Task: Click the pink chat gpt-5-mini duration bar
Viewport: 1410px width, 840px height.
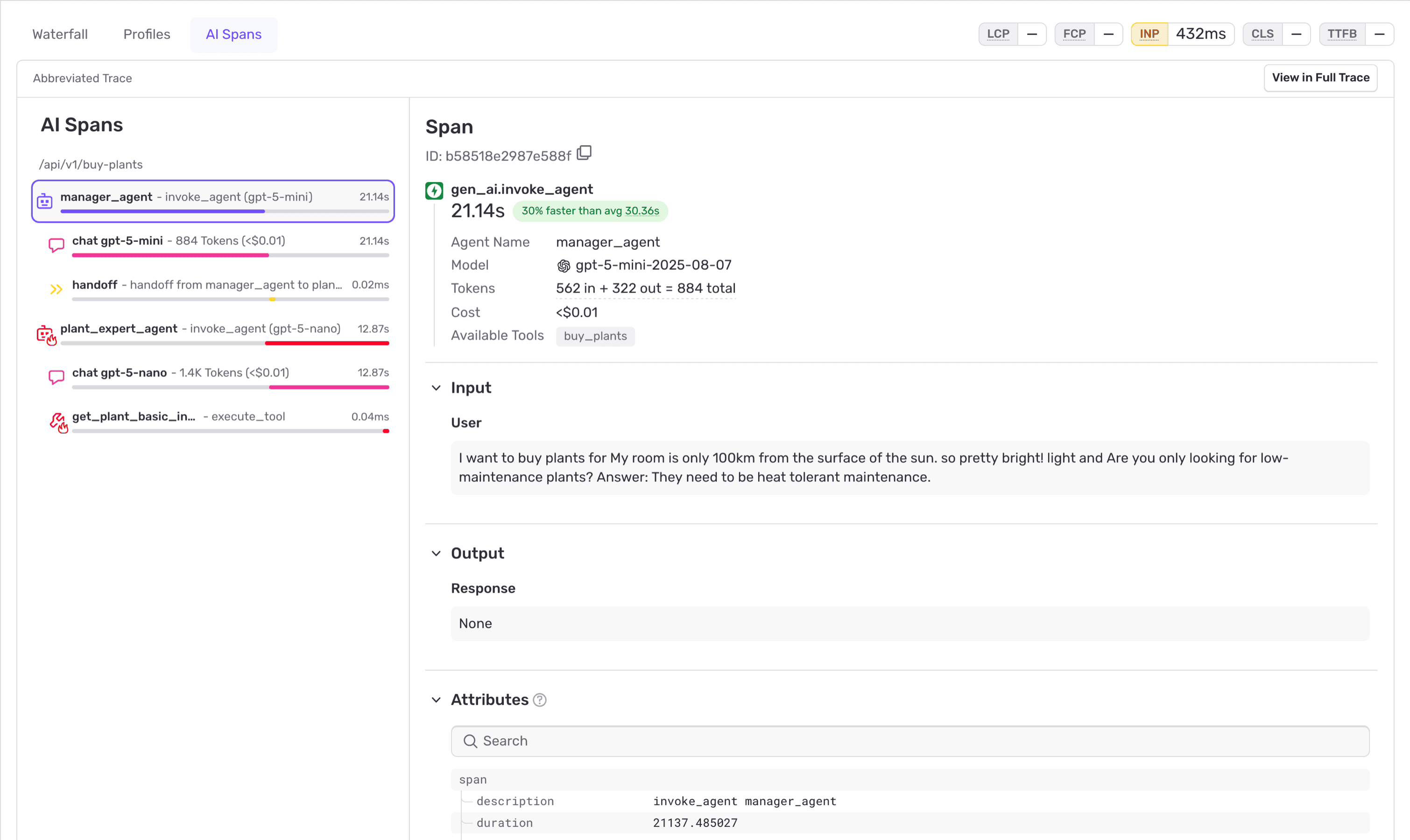Action: coord(170,255)
